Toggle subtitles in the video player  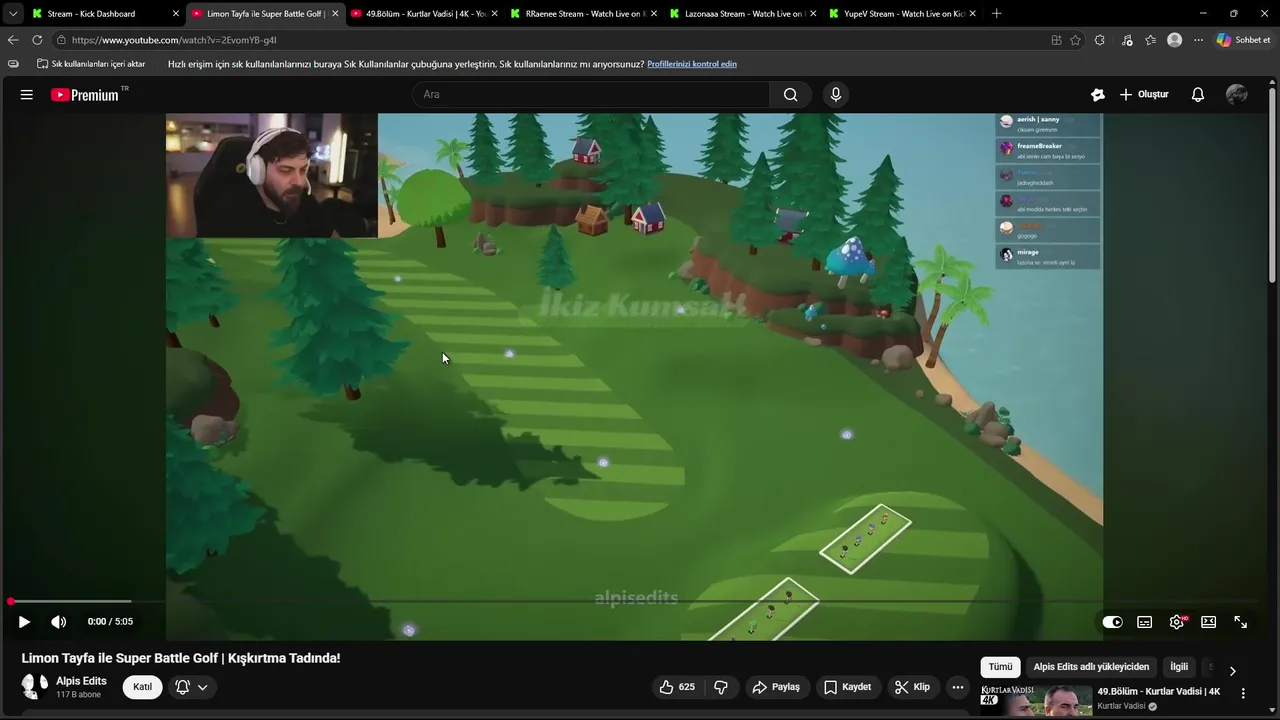click(x=1144, y=622)
